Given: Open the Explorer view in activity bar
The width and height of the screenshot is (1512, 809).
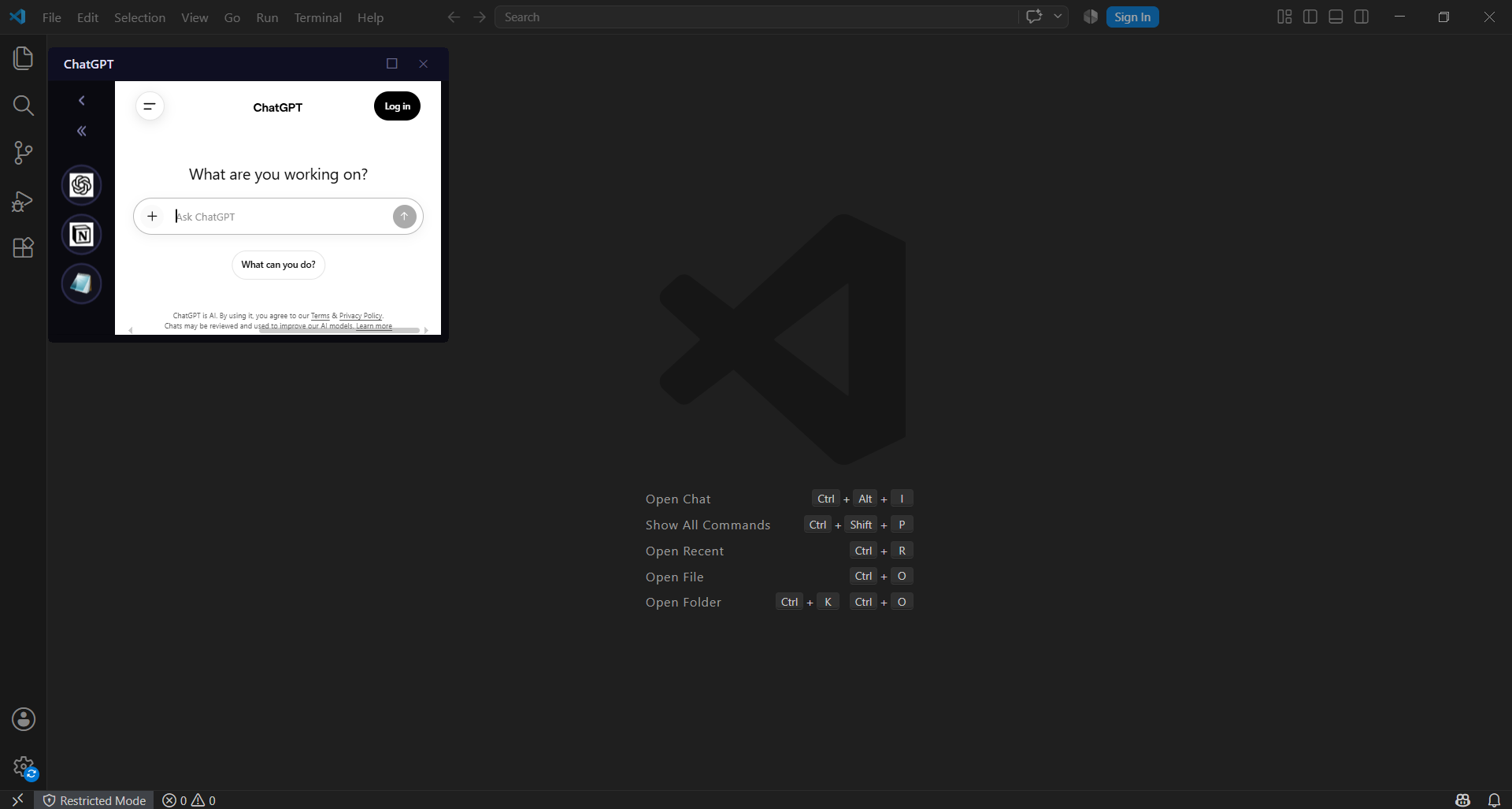Looking at the screenshot, I should coord(23,58).
